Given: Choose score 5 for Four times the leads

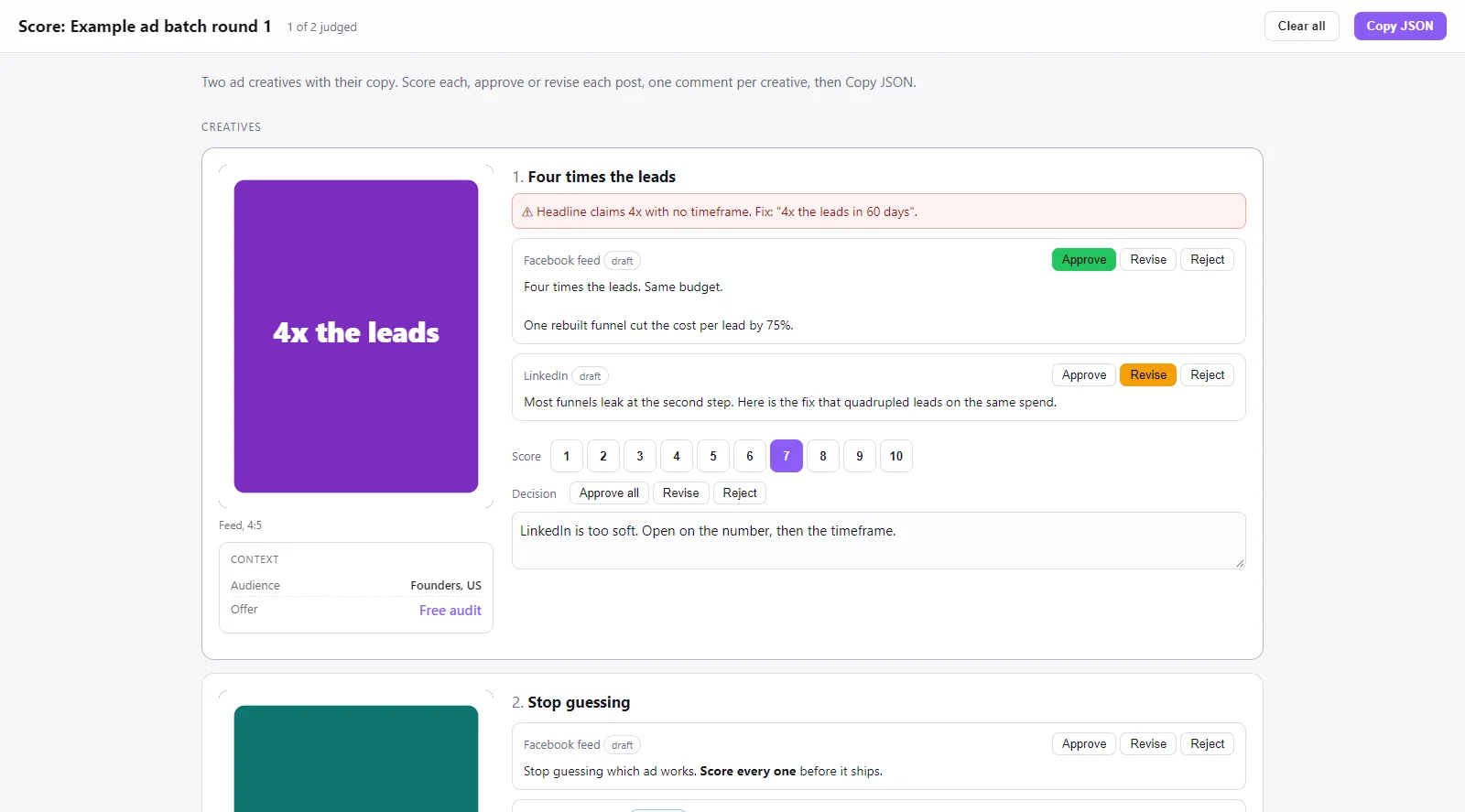Looking at the screenshot, I should (x=713, y=456).
